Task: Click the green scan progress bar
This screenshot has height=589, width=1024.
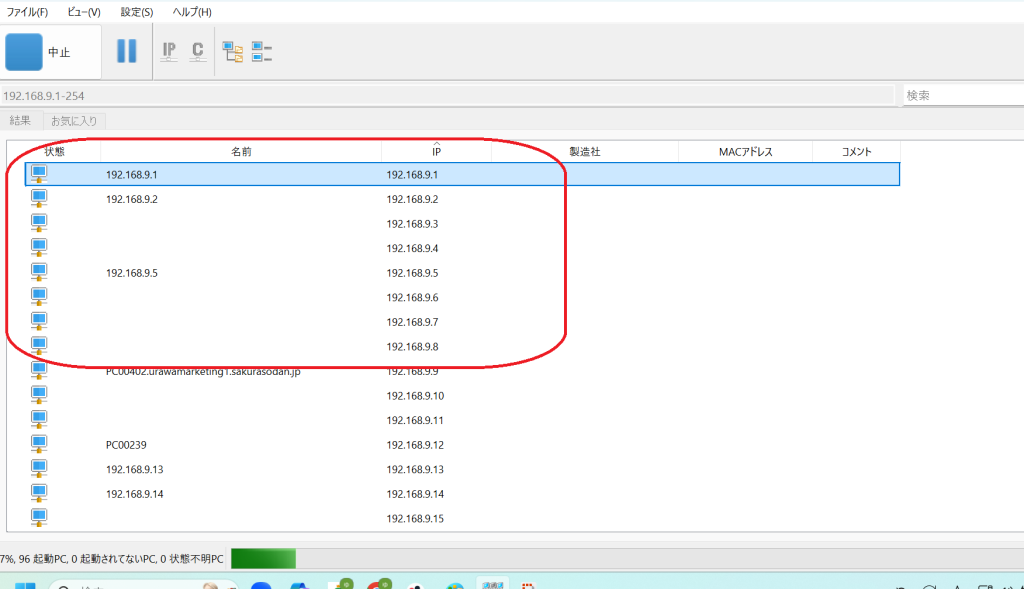Action: point(263,558)
